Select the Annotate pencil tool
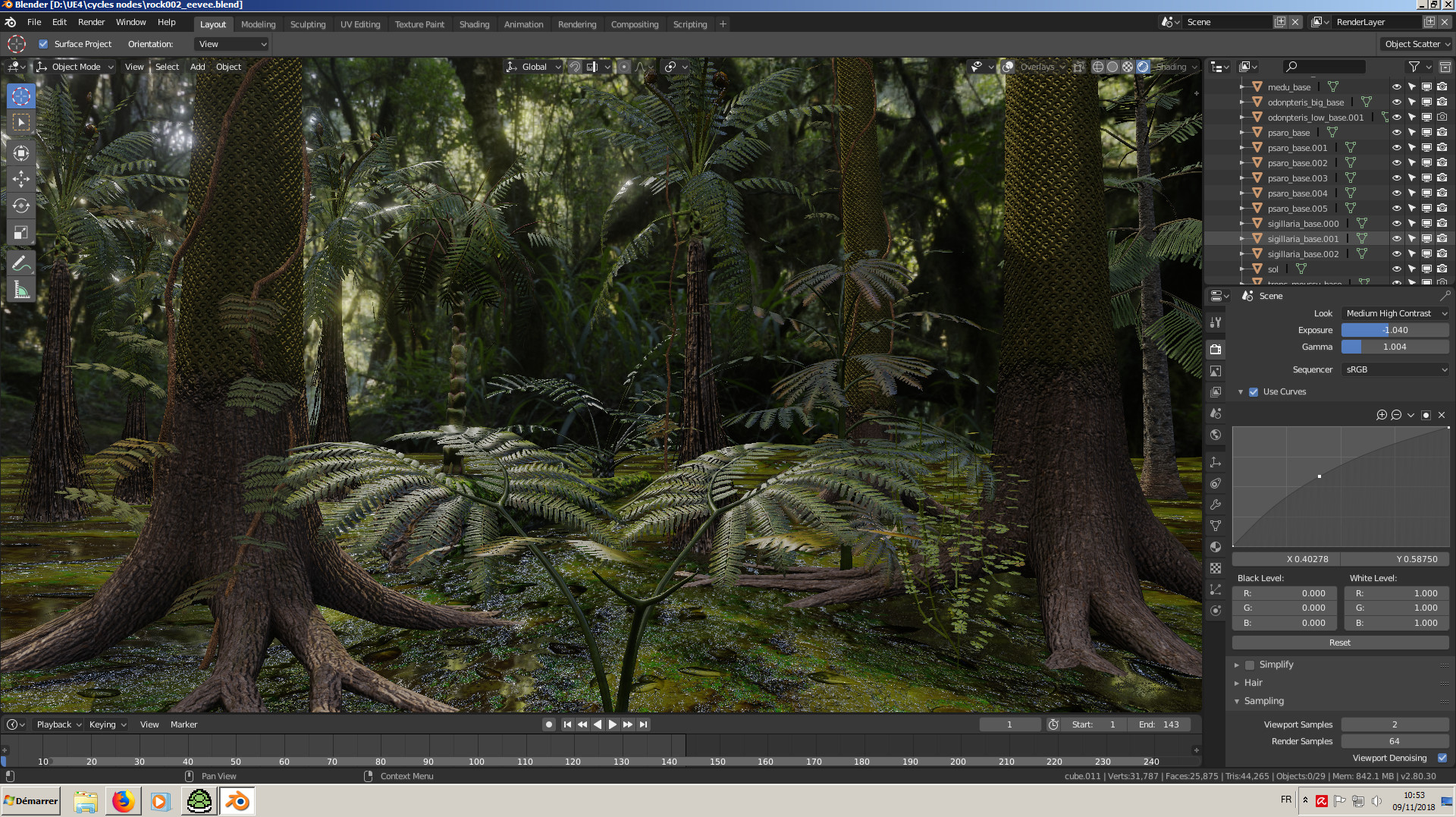1456x817 pixels. click(x=21, y=264)
